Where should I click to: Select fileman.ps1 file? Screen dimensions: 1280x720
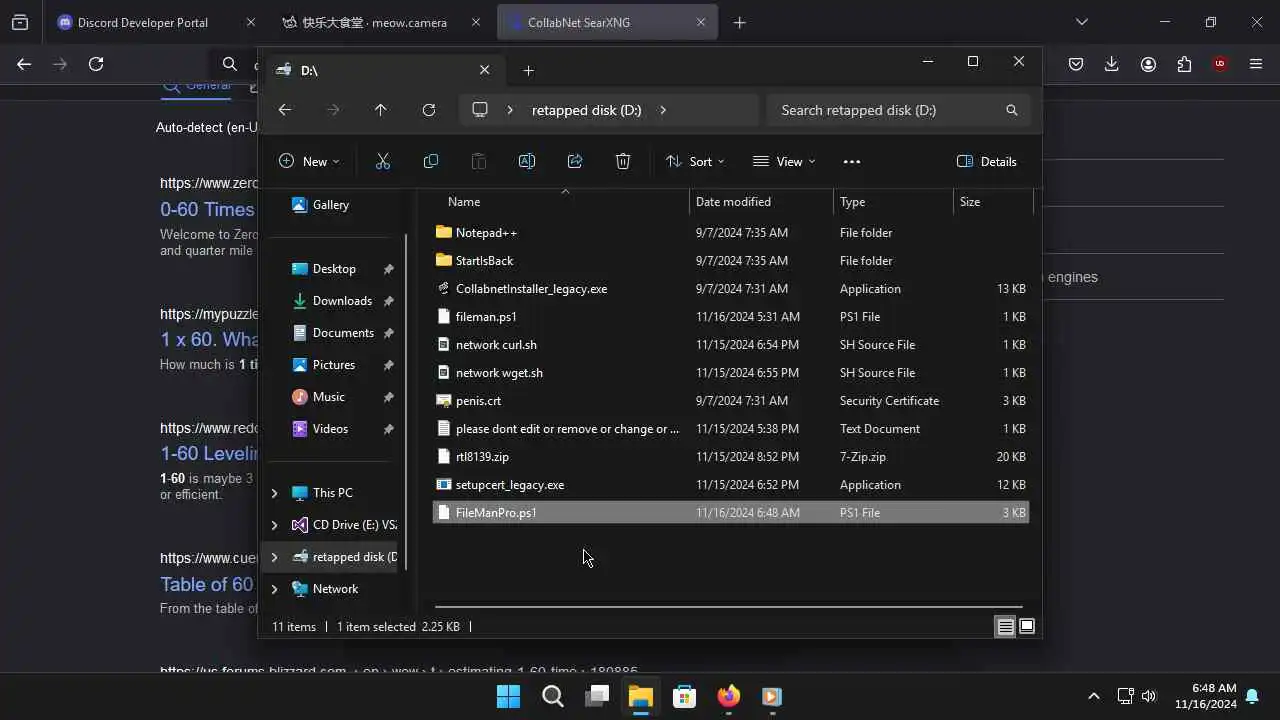[x=731, y=317]
